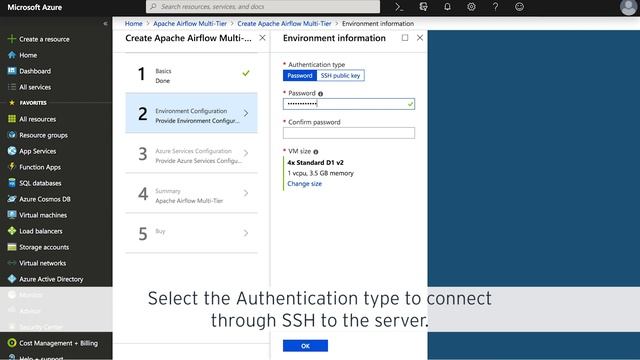The height and width of the screenshot is (360, 640).
Task: Open Storage accounts text in sidebar
Action: [x=44, y=247]
